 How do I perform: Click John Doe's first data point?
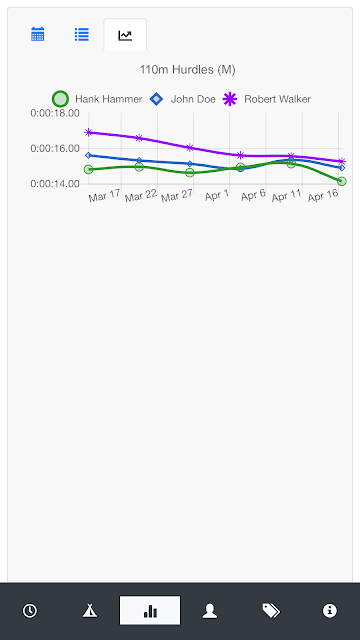pos(88,155)
